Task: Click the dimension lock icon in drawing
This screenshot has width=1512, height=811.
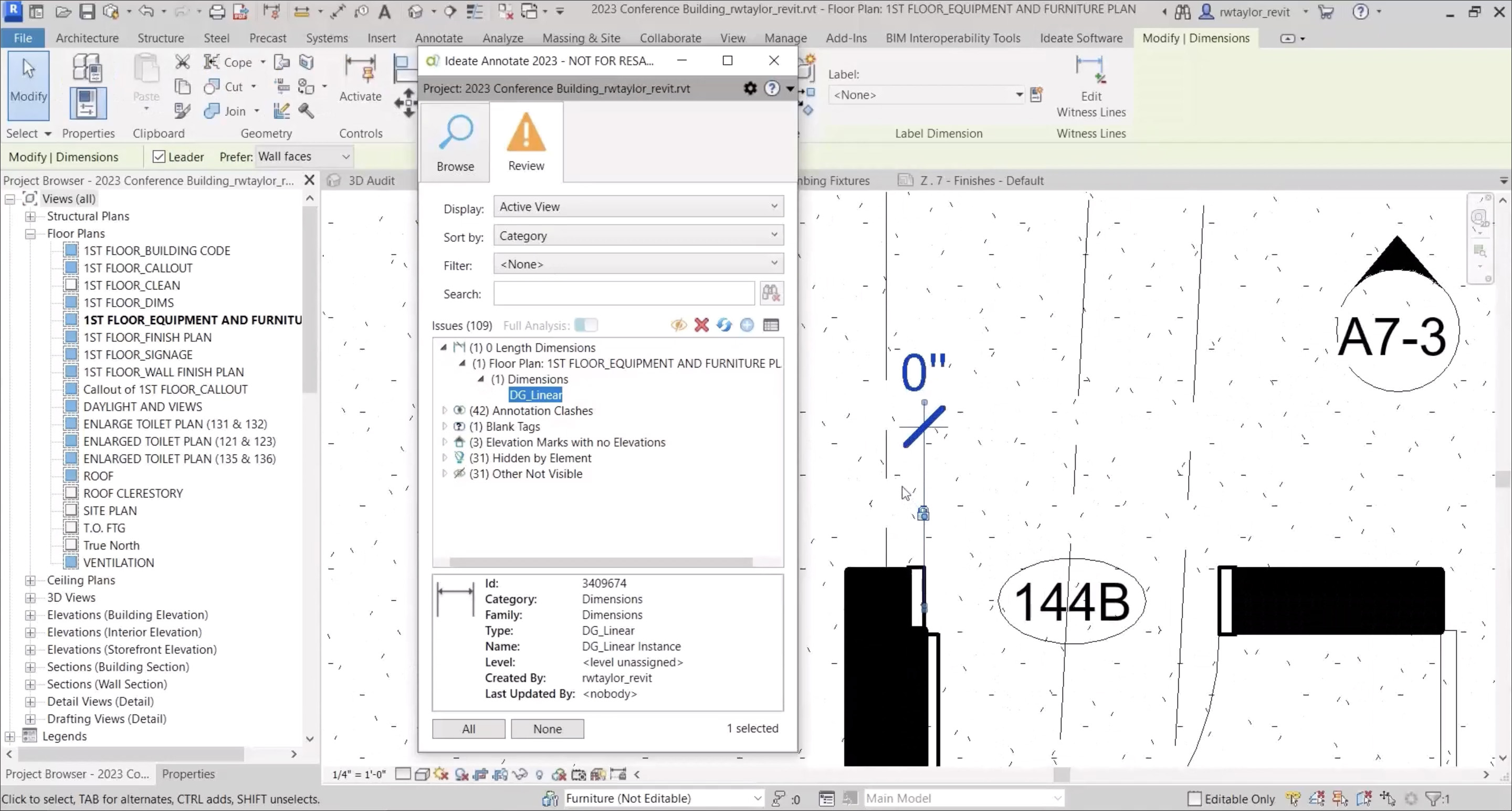Action: pyautogui.click(x=923, y=514)
